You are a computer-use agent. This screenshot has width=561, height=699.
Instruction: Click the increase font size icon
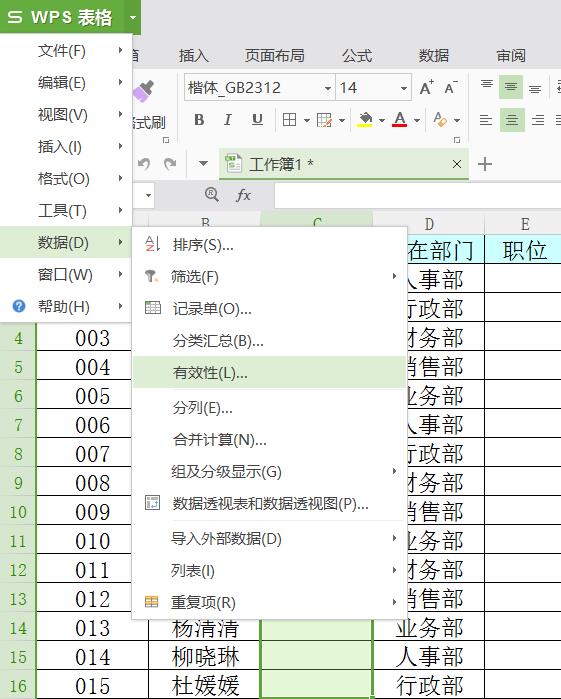tap(426, 88)
